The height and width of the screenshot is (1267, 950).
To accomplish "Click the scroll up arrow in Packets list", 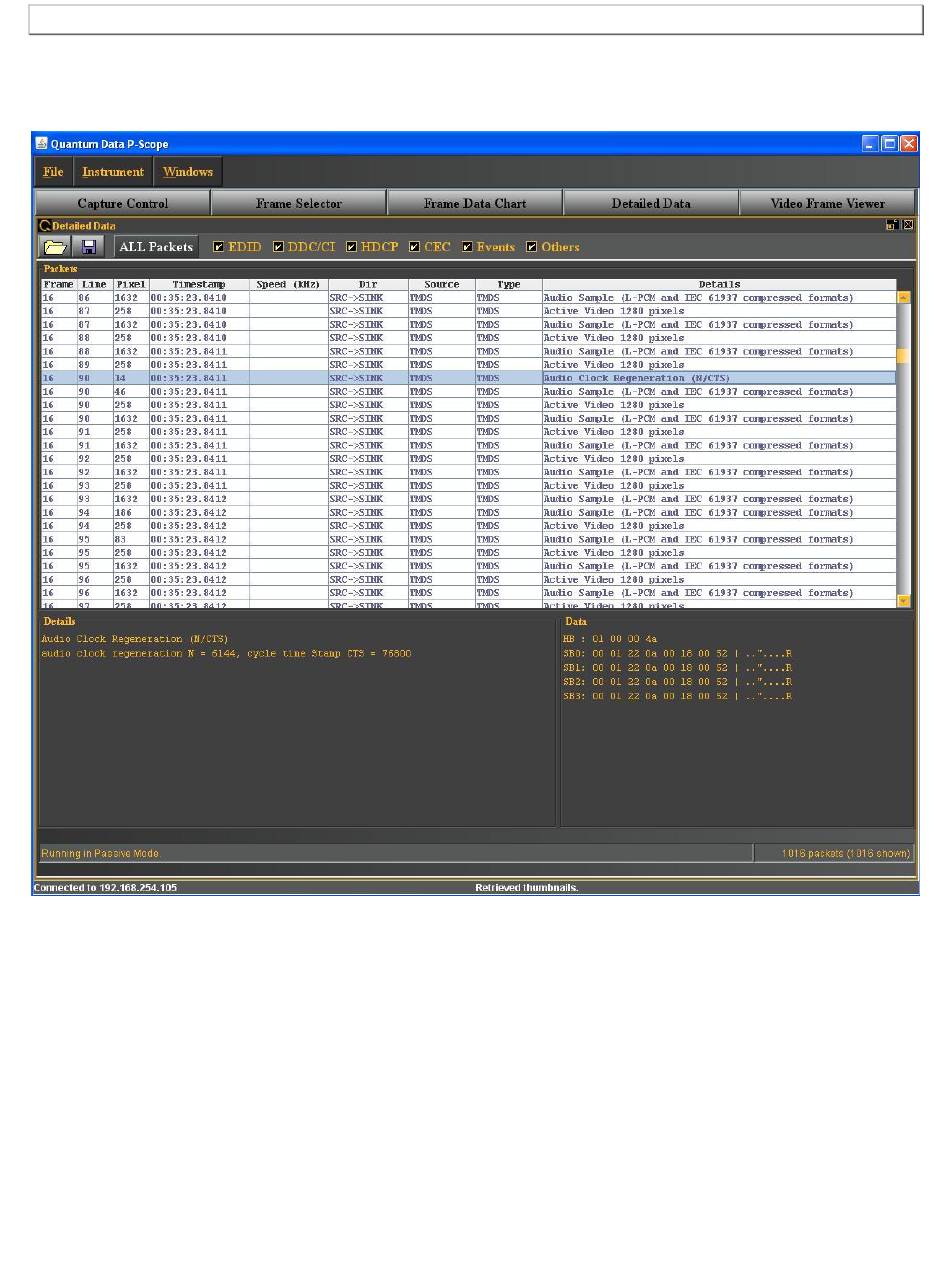I will coord(904,297).
